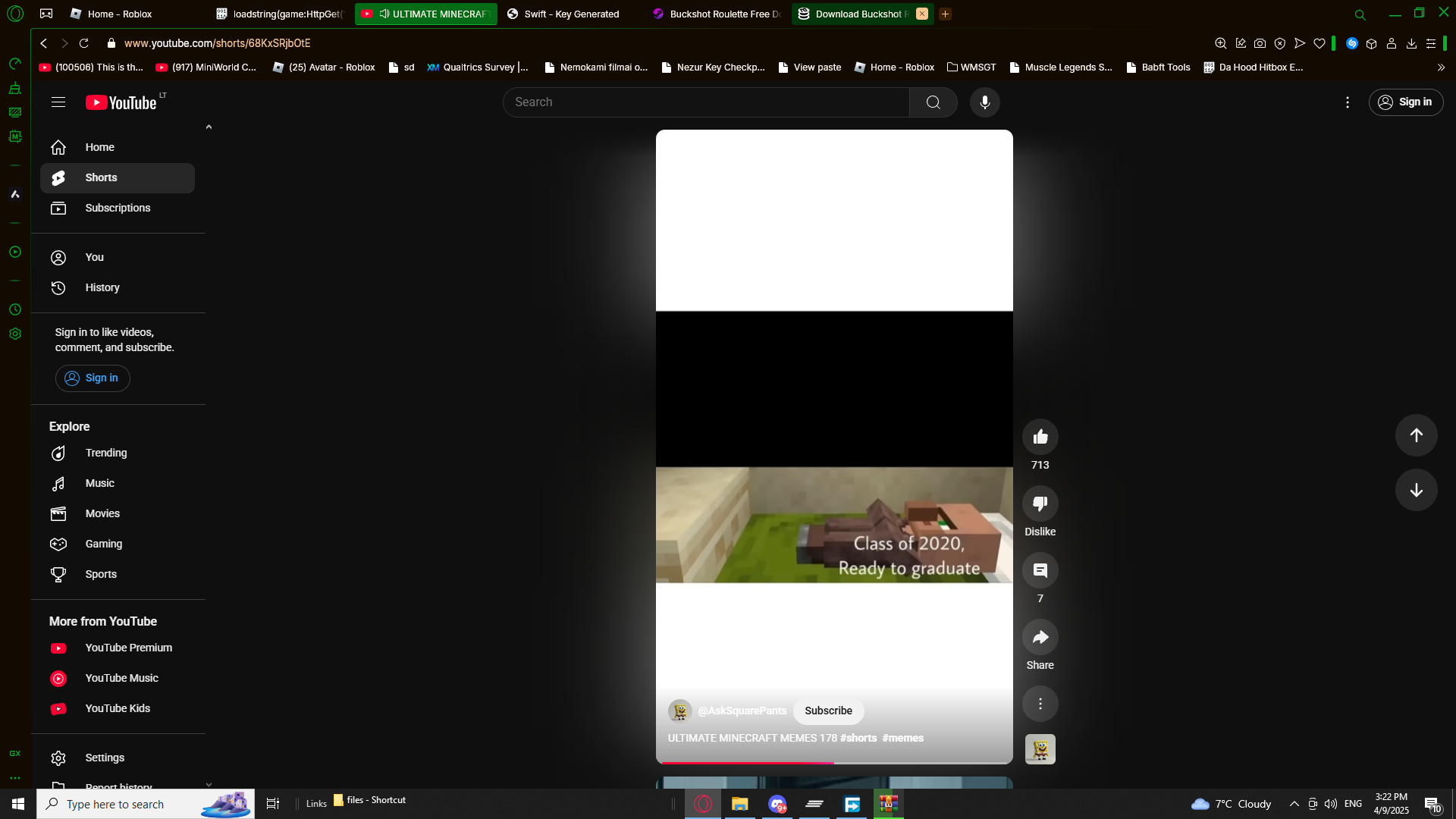Click sidebar Sign in button
This screenshot has width=1456, height=819.
pyautogui.click(x=93, y=378)
